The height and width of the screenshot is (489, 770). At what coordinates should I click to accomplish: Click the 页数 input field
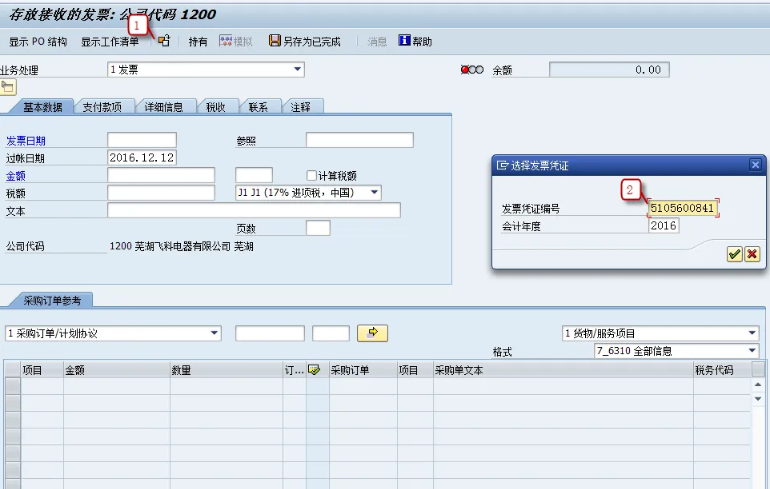(x=318, y=228)
